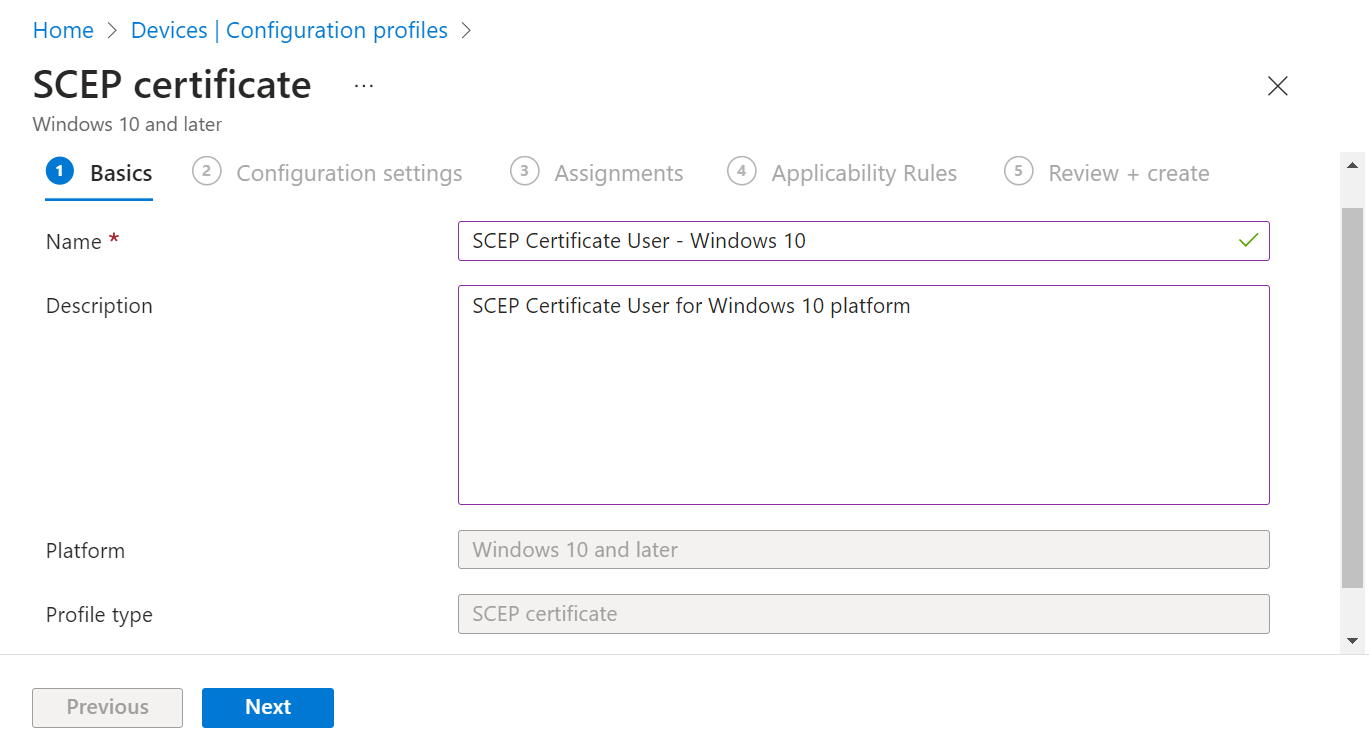
Task: Click the vertical scrollbar thumb
Action: coord(1352,395)
